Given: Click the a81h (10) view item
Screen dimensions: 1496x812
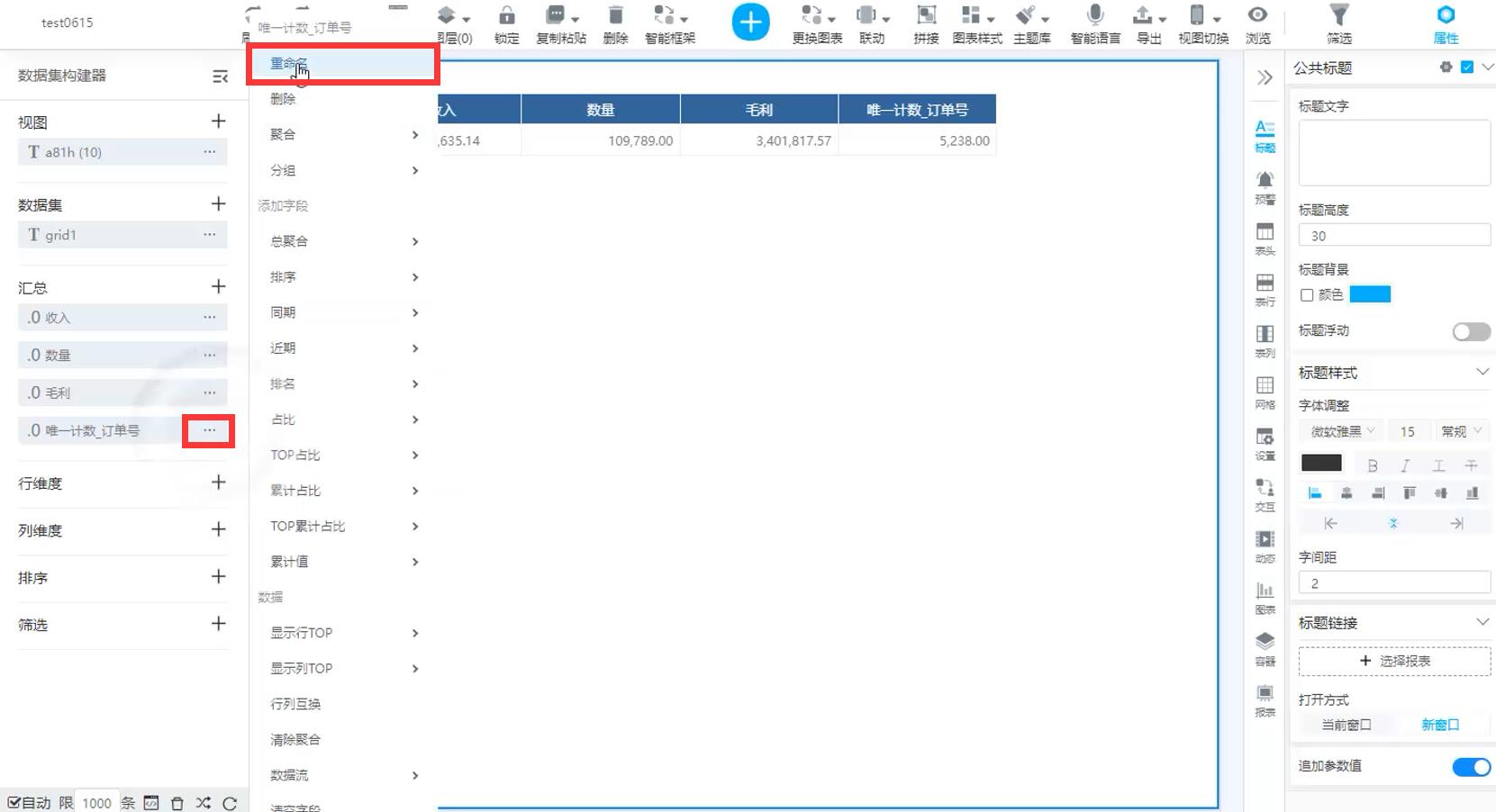Looking at the screenshot, I should [x=122, y=152].
